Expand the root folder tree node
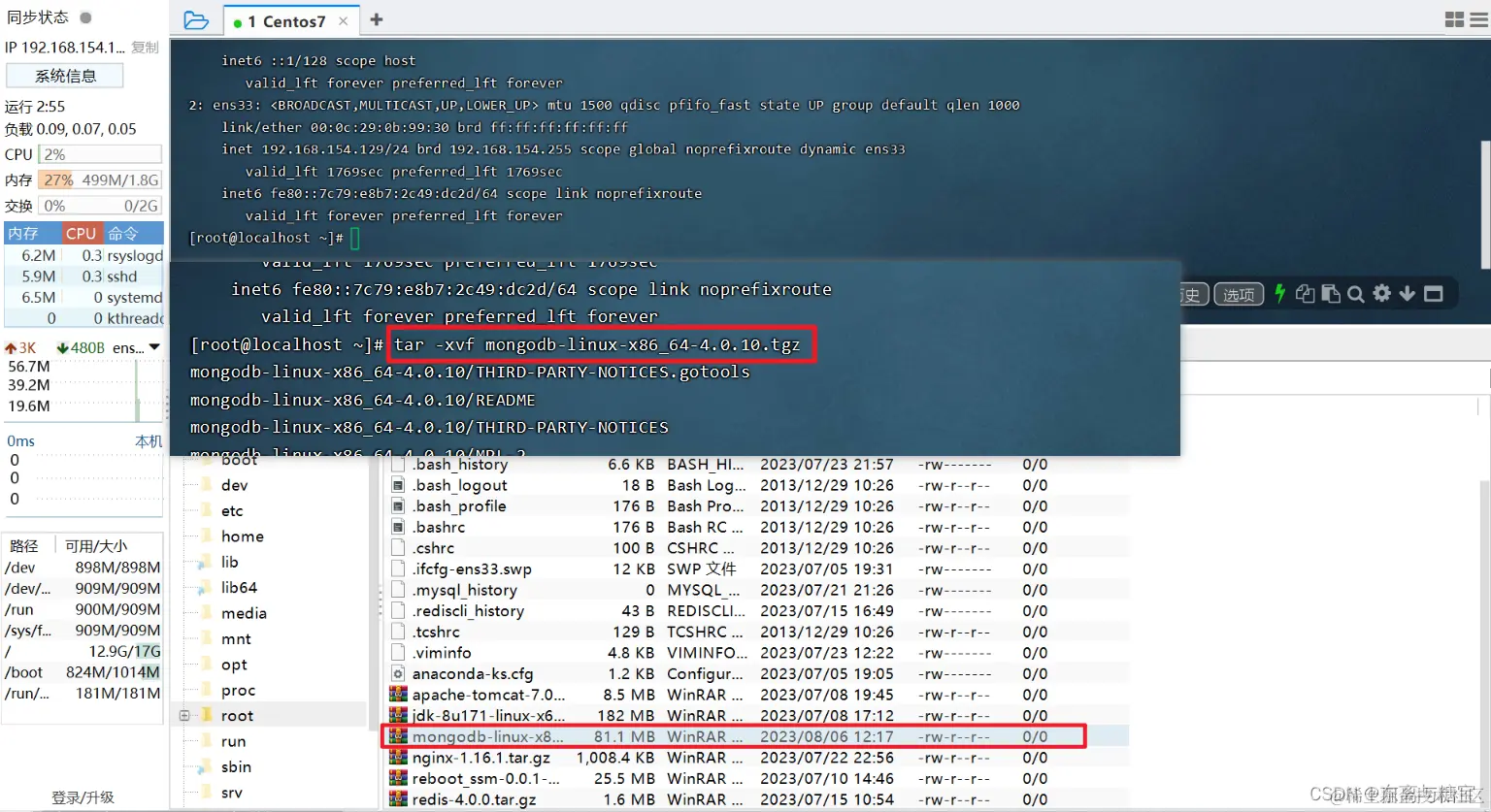Viewport: 1491px width, 812px height. pos(184,716)
